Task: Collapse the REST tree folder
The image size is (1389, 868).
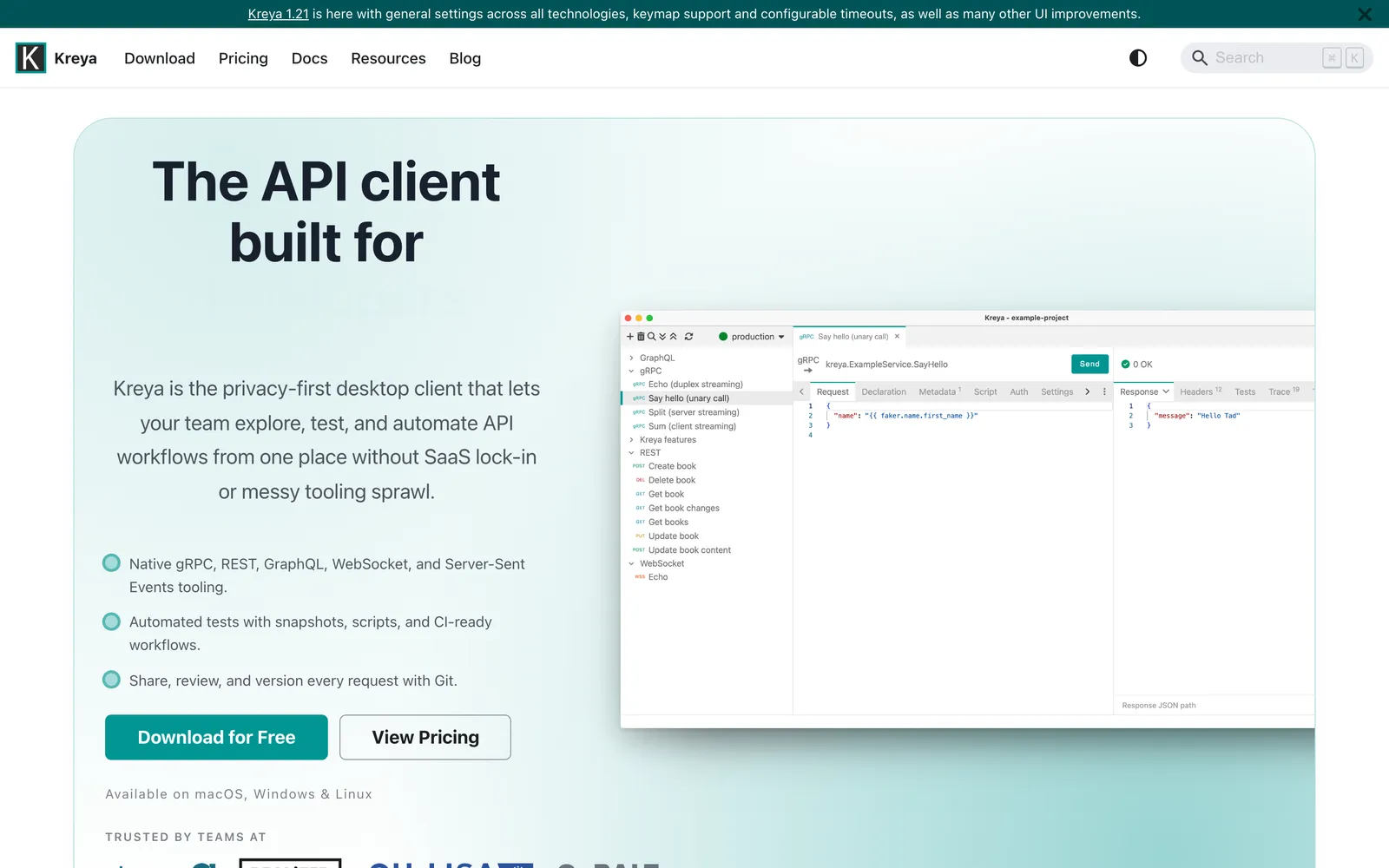Action: point(631,453)
